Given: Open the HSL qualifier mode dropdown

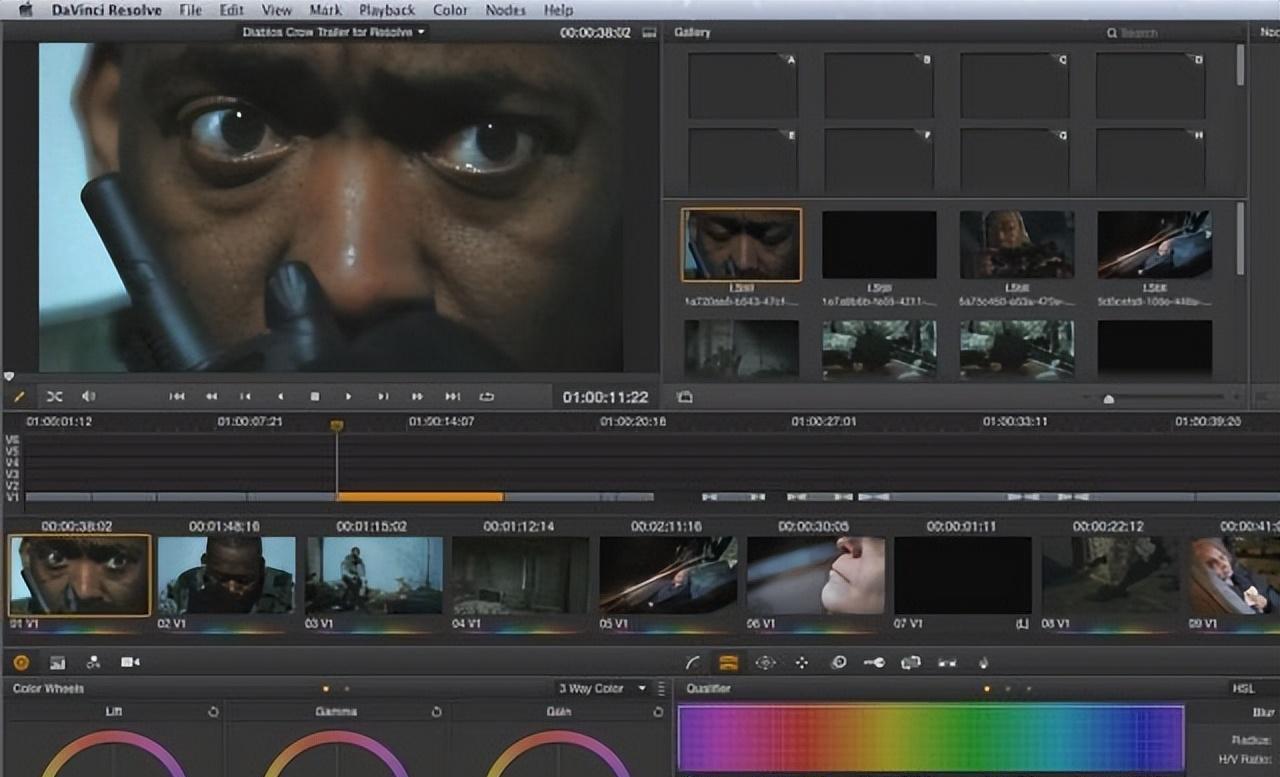Looking at the screenshot, I should click(x=1254, y=689).
